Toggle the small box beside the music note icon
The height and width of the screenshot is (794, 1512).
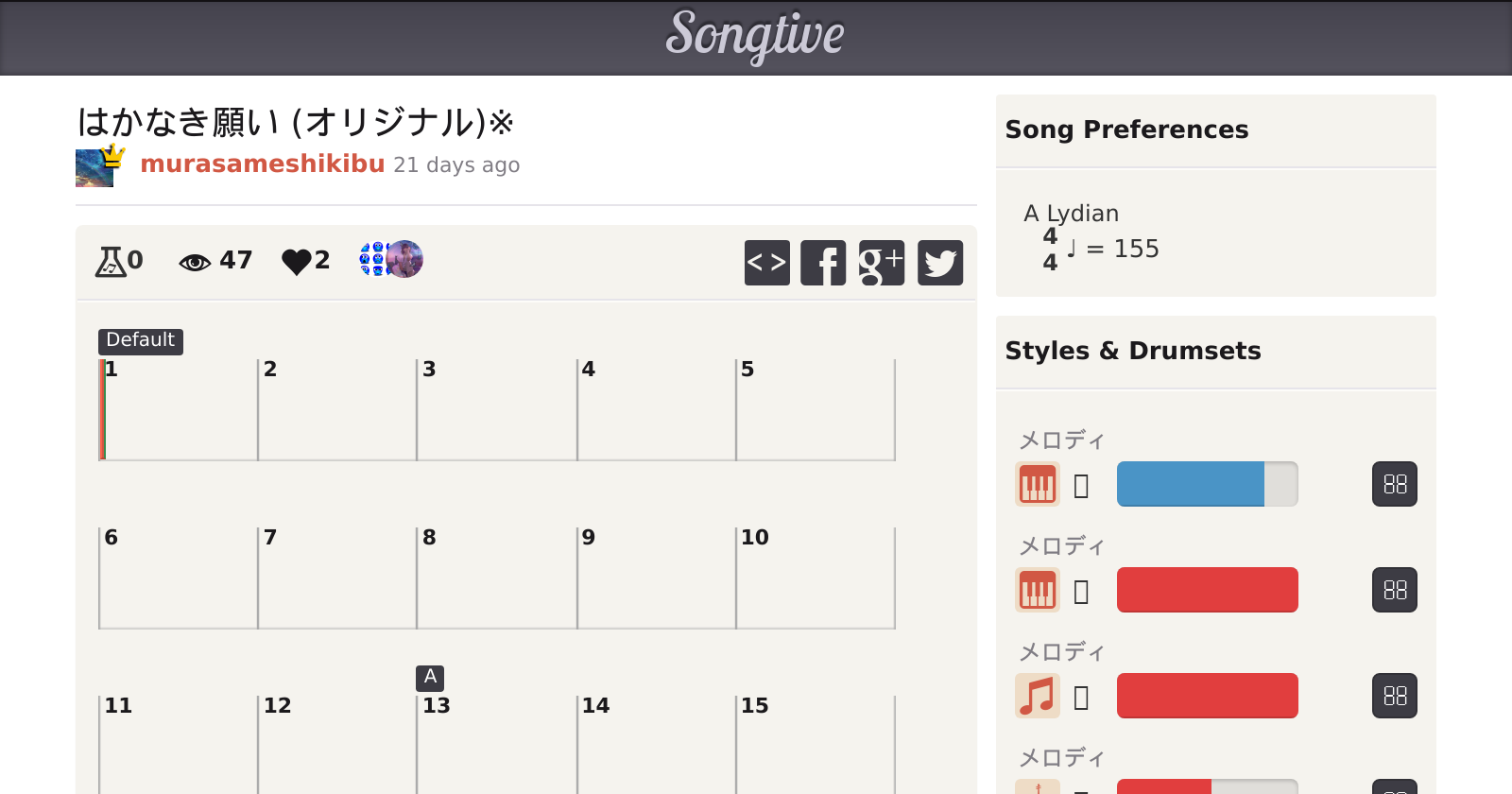pyautogui.click(x=1082, y=698)
